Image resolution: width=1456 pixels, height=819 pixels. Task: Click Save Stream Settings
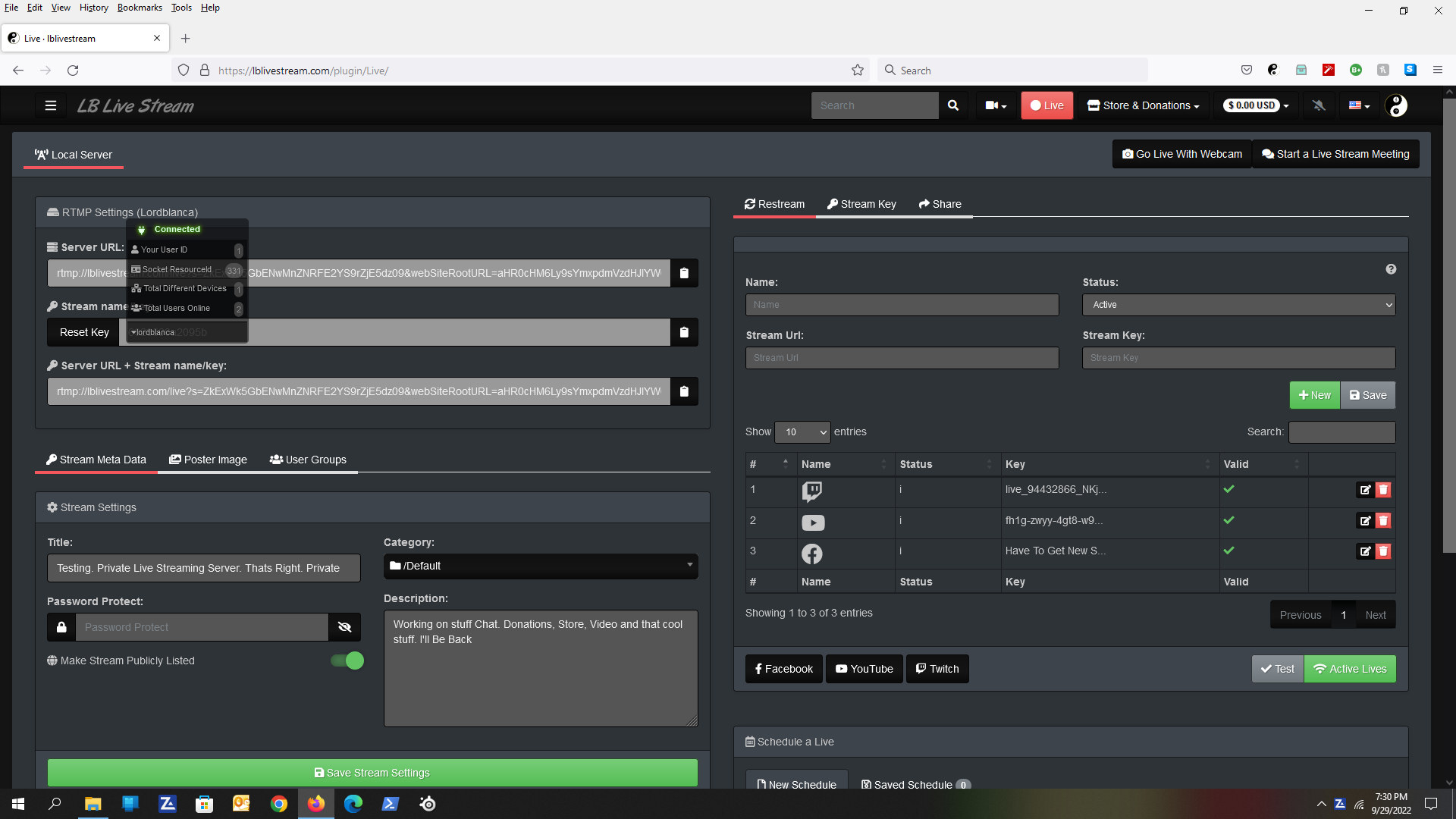point(372,772)
